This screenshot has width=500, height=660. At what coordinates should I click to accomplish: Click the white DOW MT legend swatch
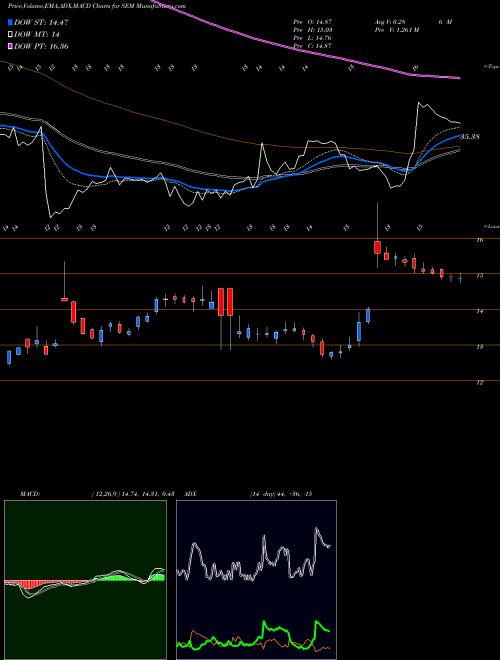[10, 35]
